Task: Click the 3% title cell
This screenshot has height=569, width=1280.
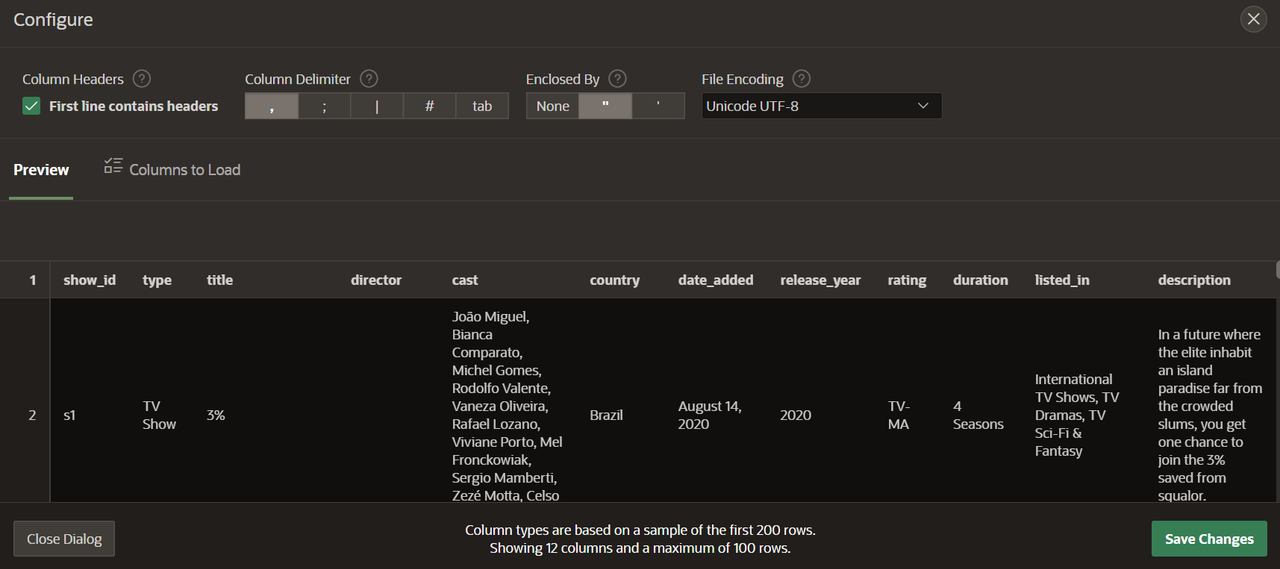Action: coord(216,415)
